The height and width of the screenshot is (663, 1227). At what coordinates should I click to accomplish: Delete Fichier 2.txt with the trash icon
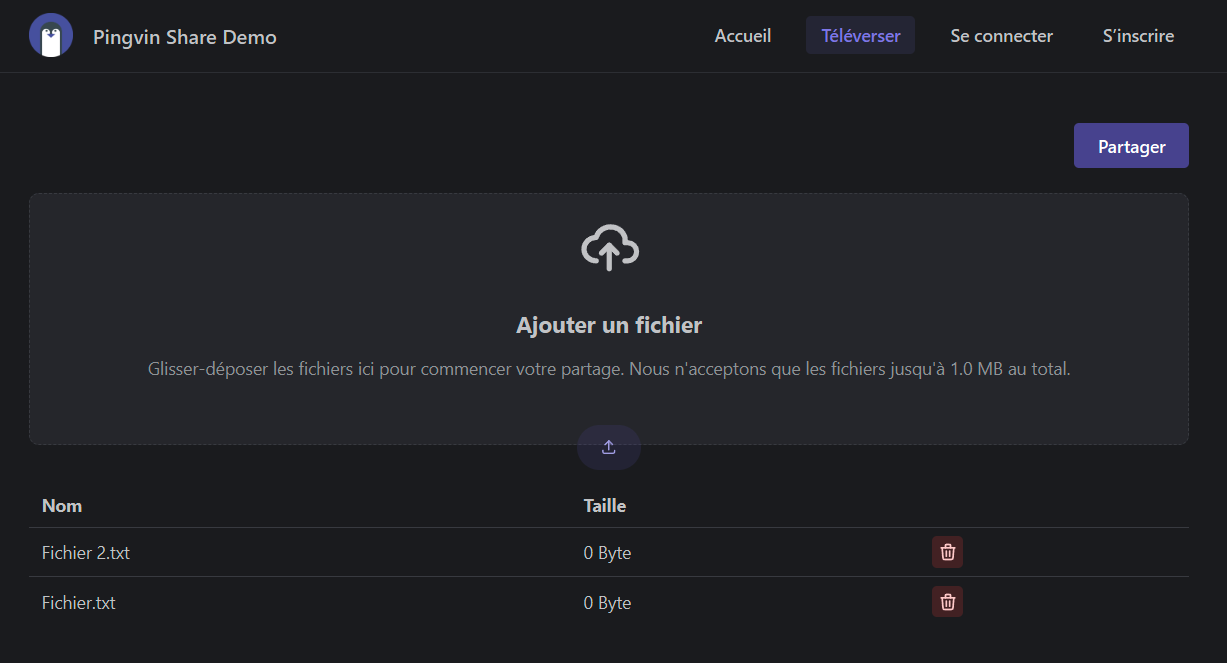(947, 552)
